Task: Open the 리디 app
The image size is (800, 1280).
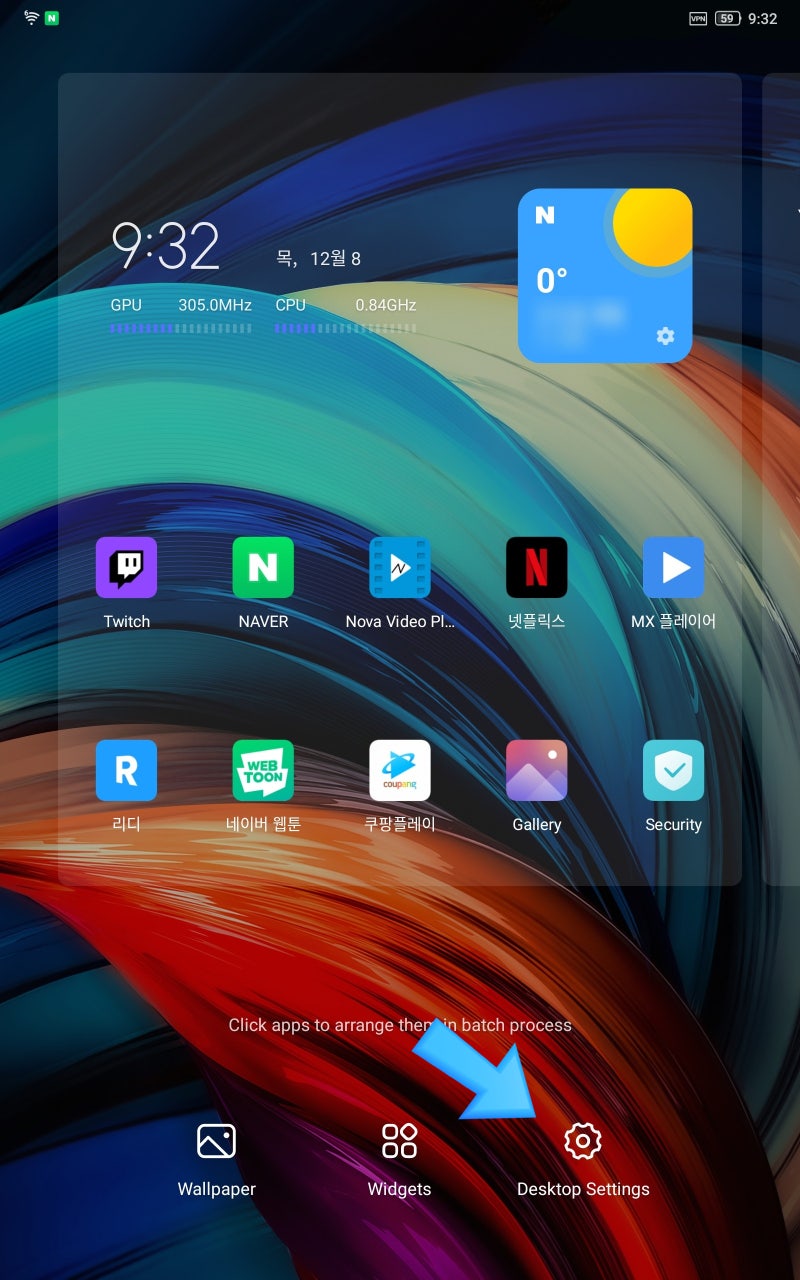Action: [126, 770]
